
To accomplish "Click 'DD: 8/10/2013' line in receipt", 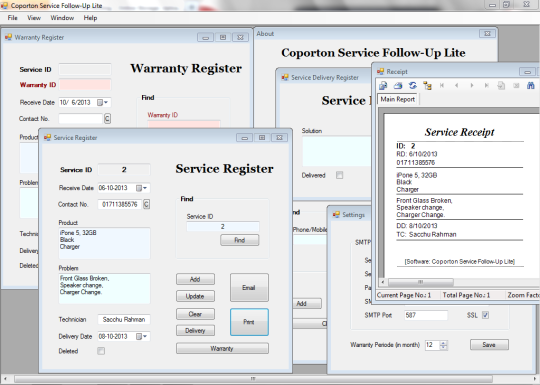I will [417, 226].
